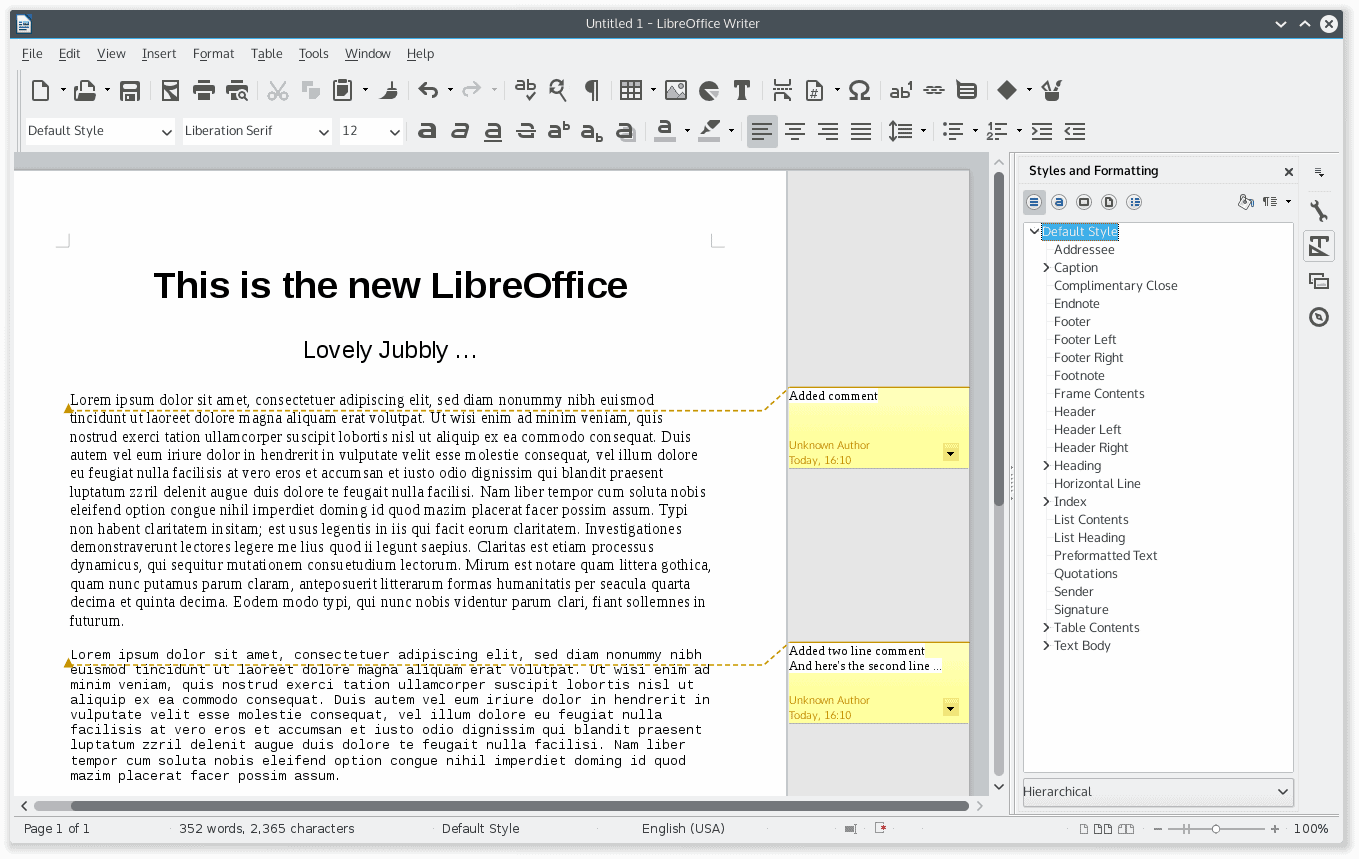Click the Undo arrow icon
This screenshot has width=1359, height=859.
coord(428,91)
